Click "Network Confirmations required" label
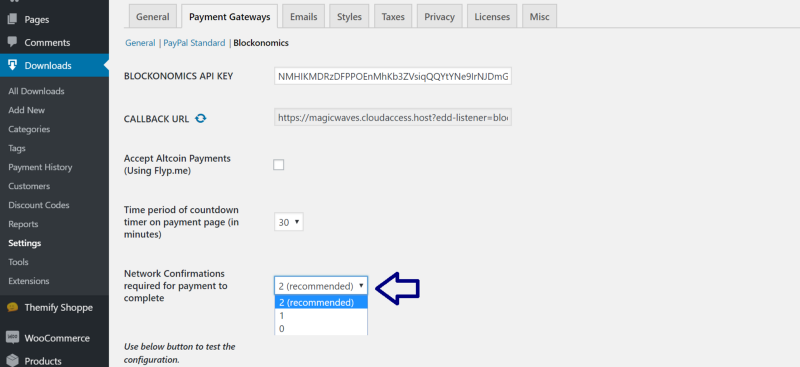Screen dimensions: 800x367 (176, 286)
